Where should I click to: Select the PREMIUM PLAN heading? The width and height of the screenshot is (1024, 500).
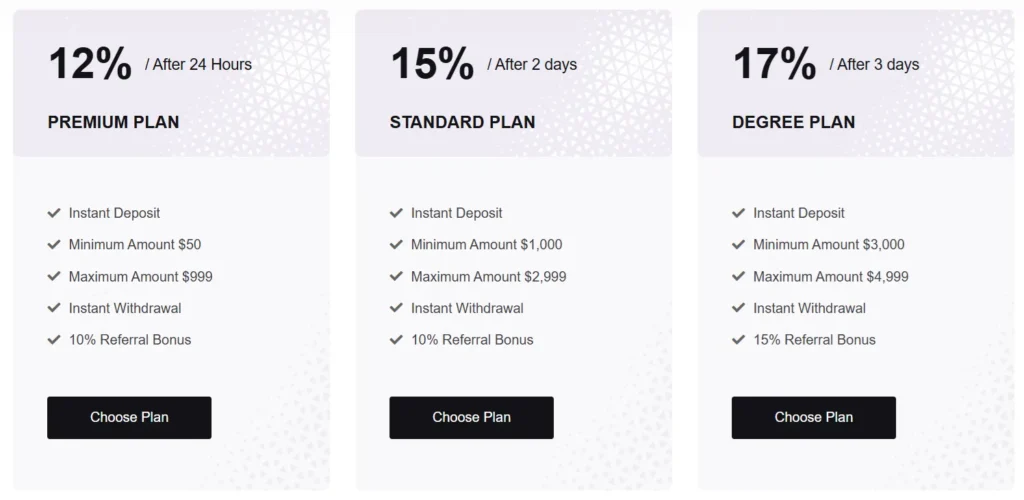[113, 122]
